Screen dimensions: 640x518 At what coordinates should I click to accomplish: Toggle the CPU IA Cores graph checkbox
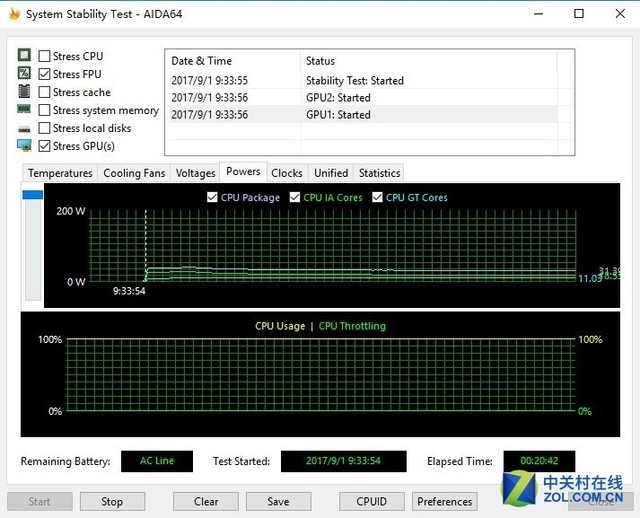click(x=295, y=197)
